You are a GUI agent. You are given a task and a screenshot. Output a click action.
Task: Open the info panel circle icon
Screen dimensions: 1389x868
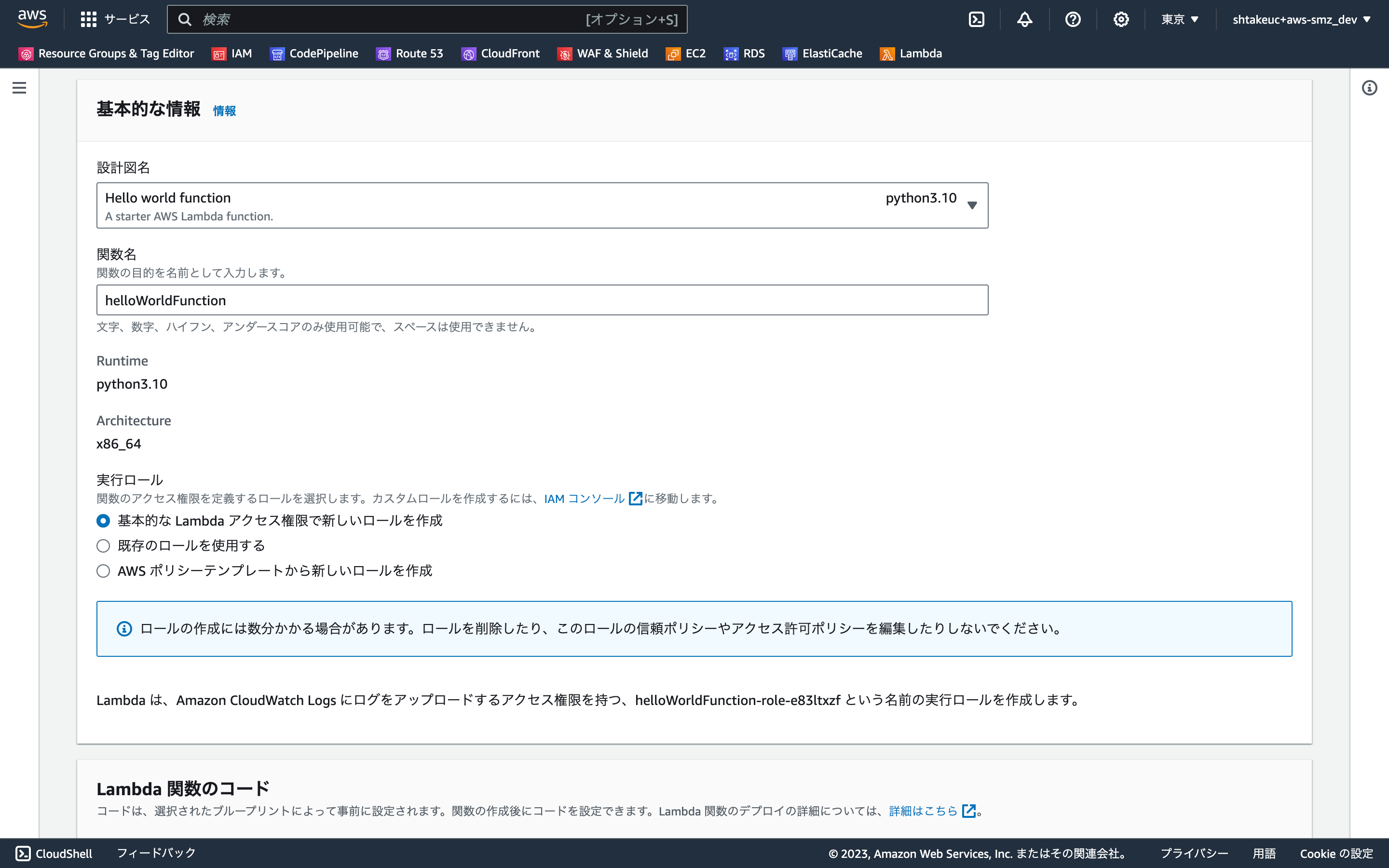click(x=1370, y=88)
